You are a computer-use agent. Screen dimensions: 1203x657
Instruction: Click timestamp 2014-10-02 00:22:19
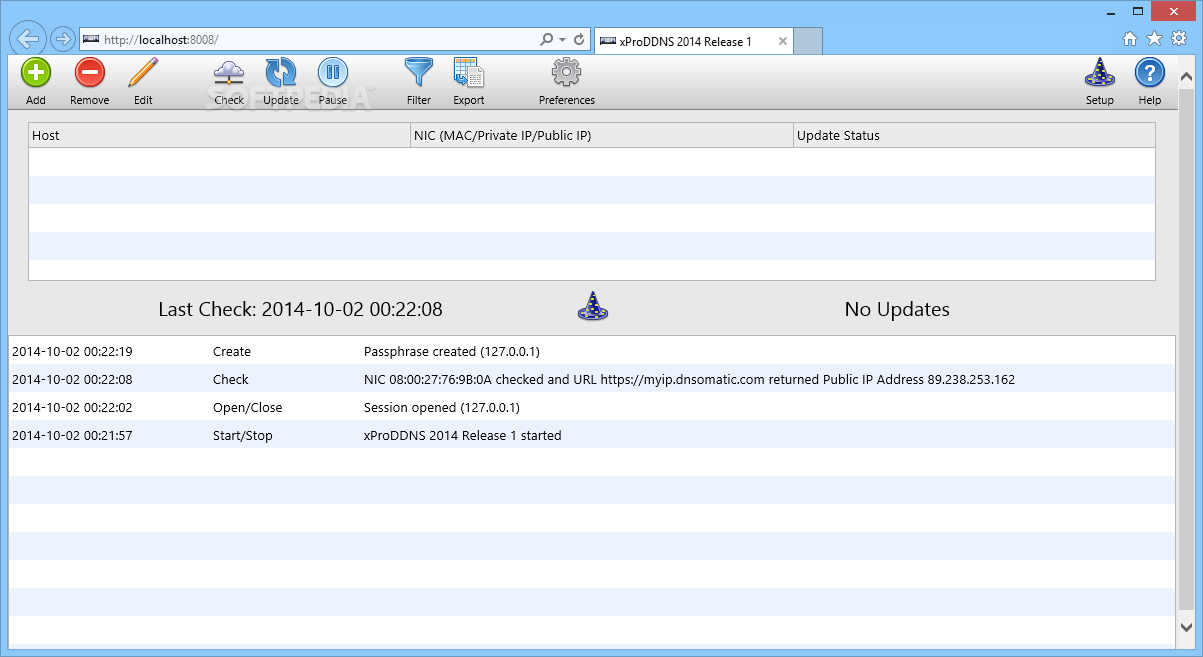(x=72, y=352)
